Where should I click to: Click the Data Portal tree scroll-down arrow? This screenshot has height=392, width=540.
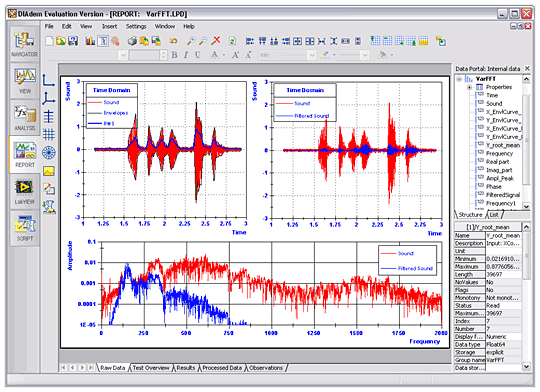[x=526, y=206]
